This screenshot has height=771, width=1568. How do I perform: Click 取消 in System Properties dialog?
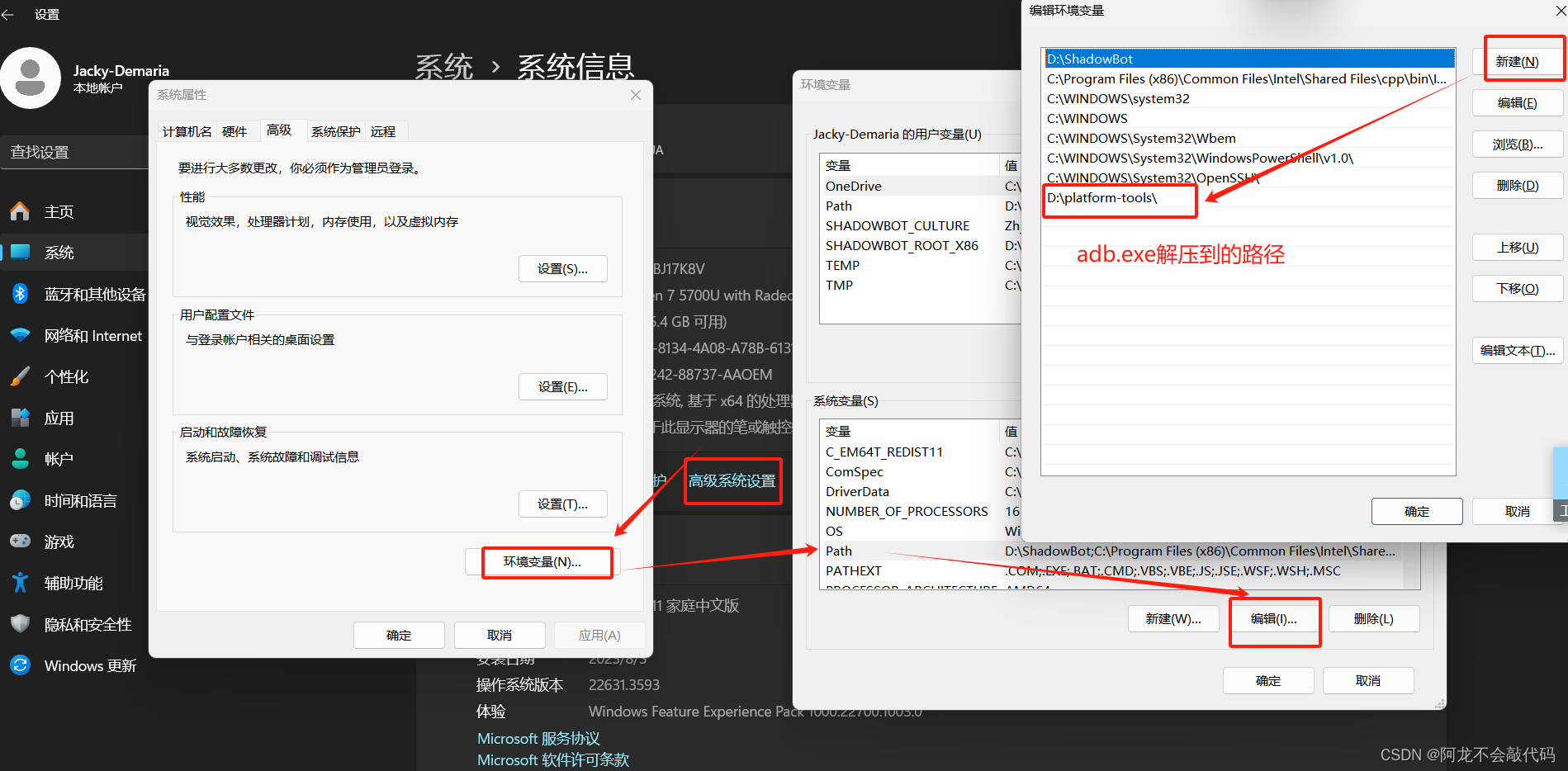pos(500,635)
